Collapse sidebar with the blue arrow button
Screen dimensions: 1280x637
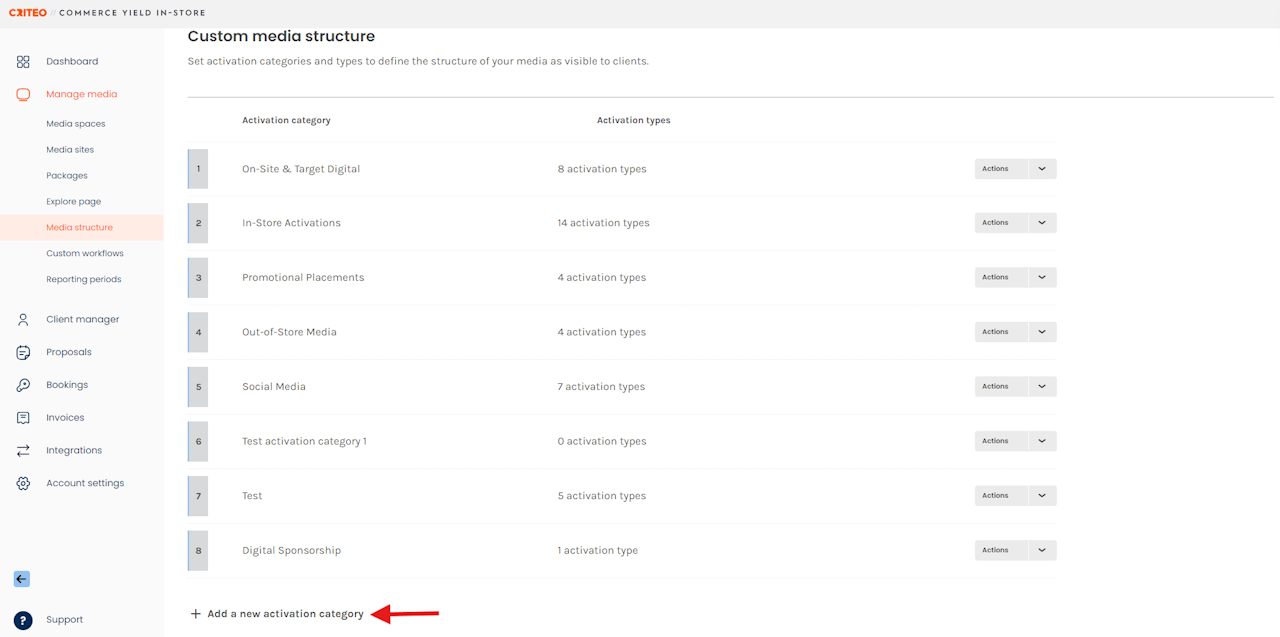[21, 579]
